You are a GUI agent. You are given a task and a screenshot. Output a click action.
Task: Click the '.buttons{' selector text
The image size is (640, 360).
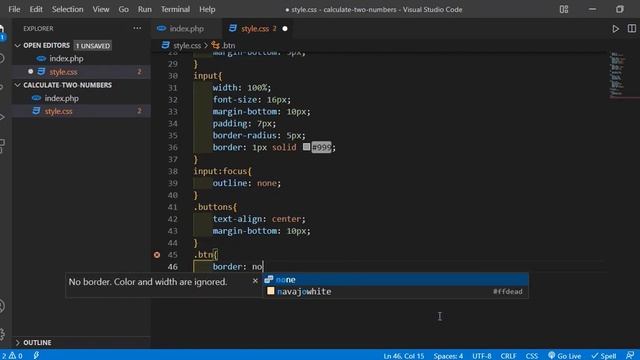[215, 207]
